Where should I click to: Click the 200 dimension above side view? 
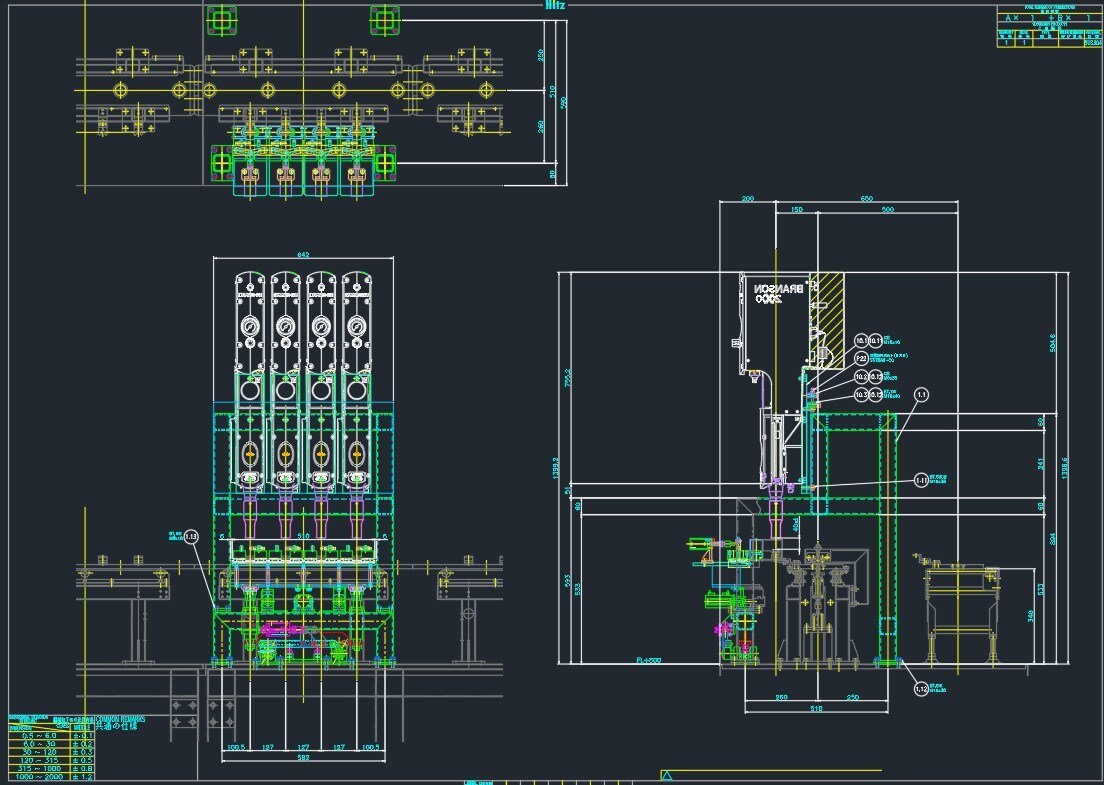pos(748,199)
